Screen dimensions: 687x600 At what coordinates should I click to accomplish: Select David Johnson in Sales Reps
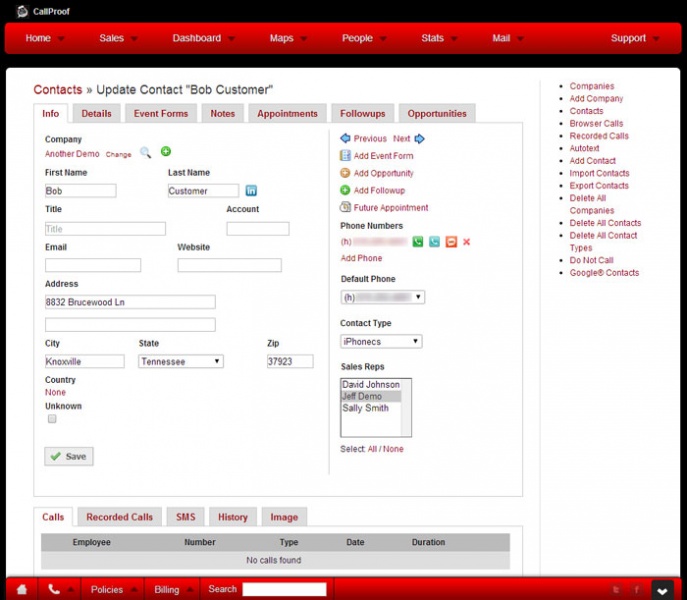tap(371, 384)
